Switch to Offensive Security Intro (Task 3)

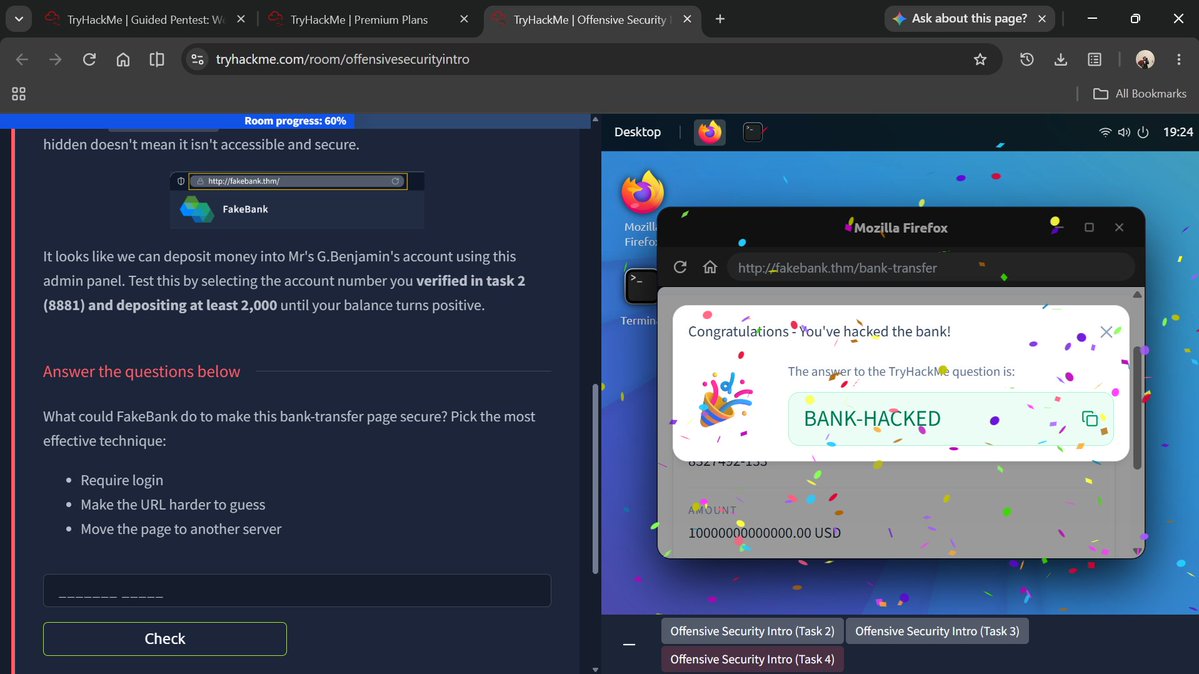coord(937,631)
